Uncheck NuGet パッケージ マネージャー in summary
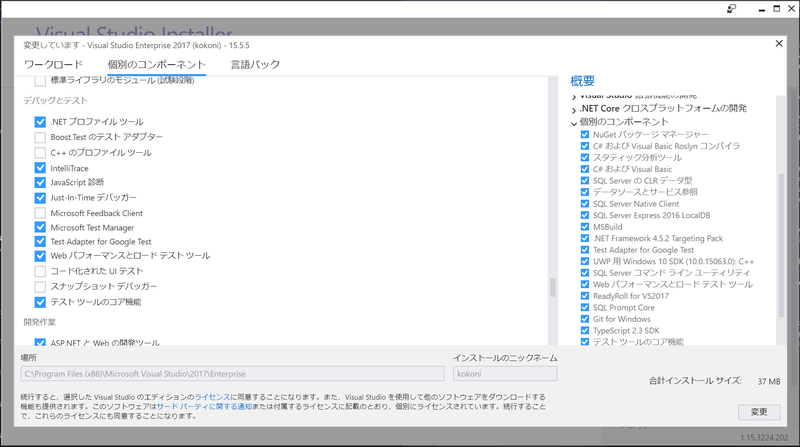Viewport: 800px width, 447px height. [585, 135]
